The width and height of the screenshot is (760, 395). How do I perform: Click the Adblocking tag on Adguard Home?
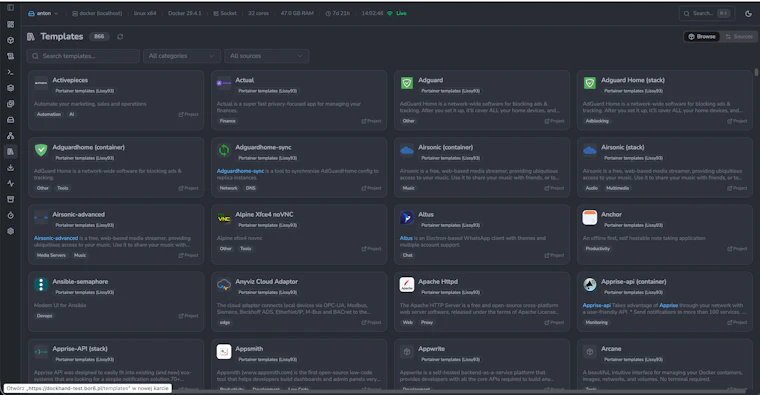(x=597, y=121)
